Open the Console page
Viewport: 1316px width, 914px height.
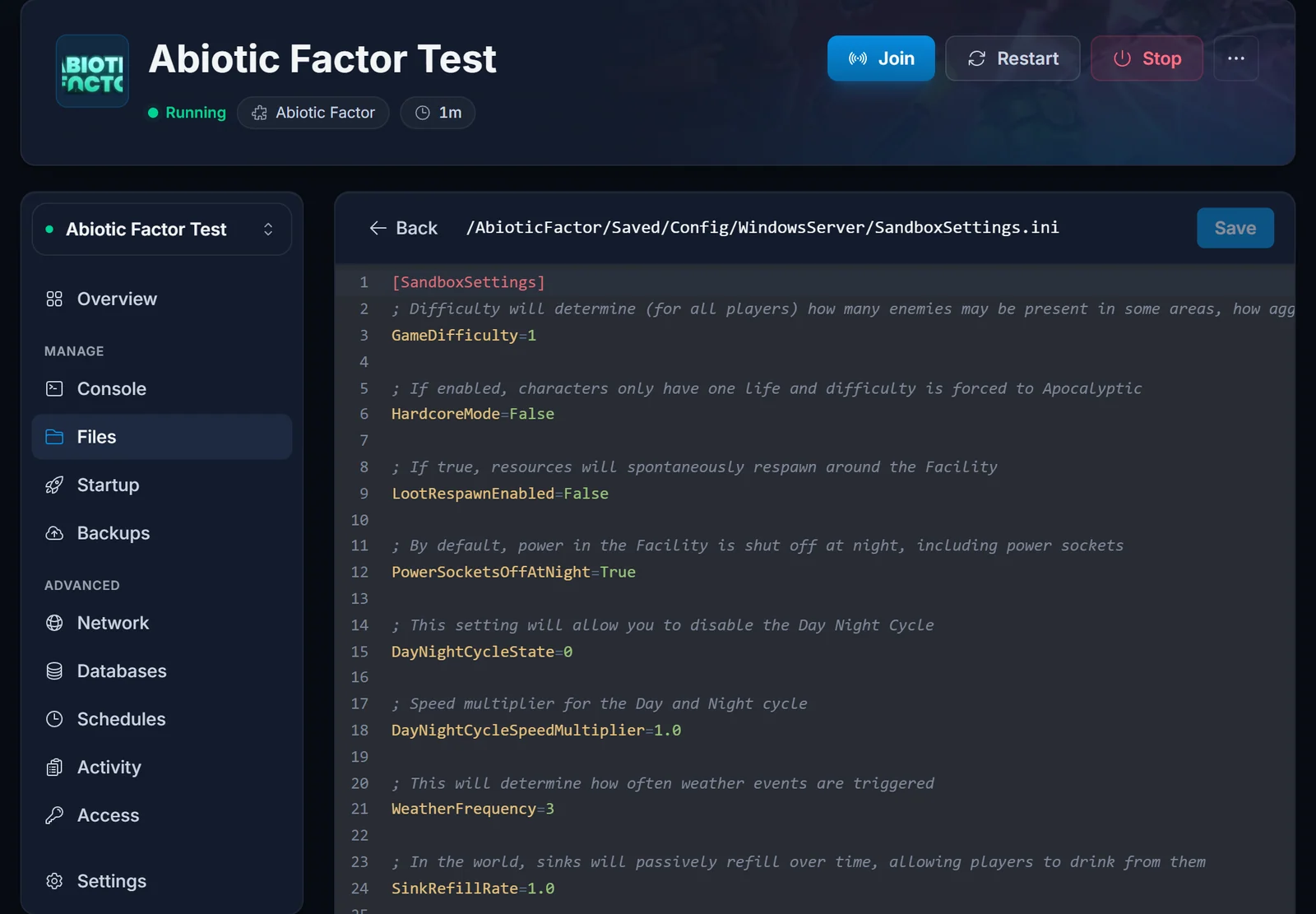[x=162, y=388]
